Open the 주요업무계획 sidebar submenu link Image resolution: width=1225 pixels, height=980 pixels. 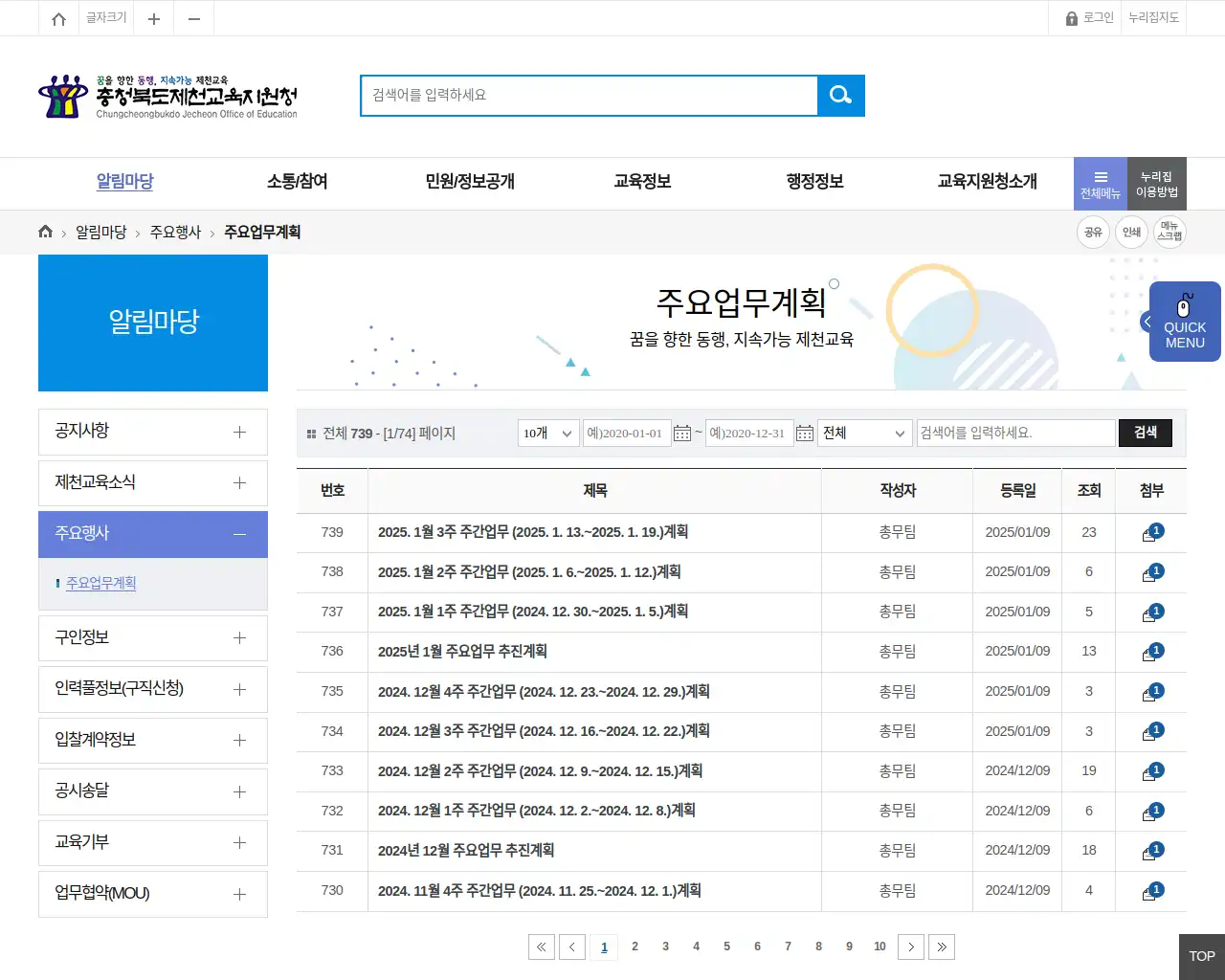101,584
